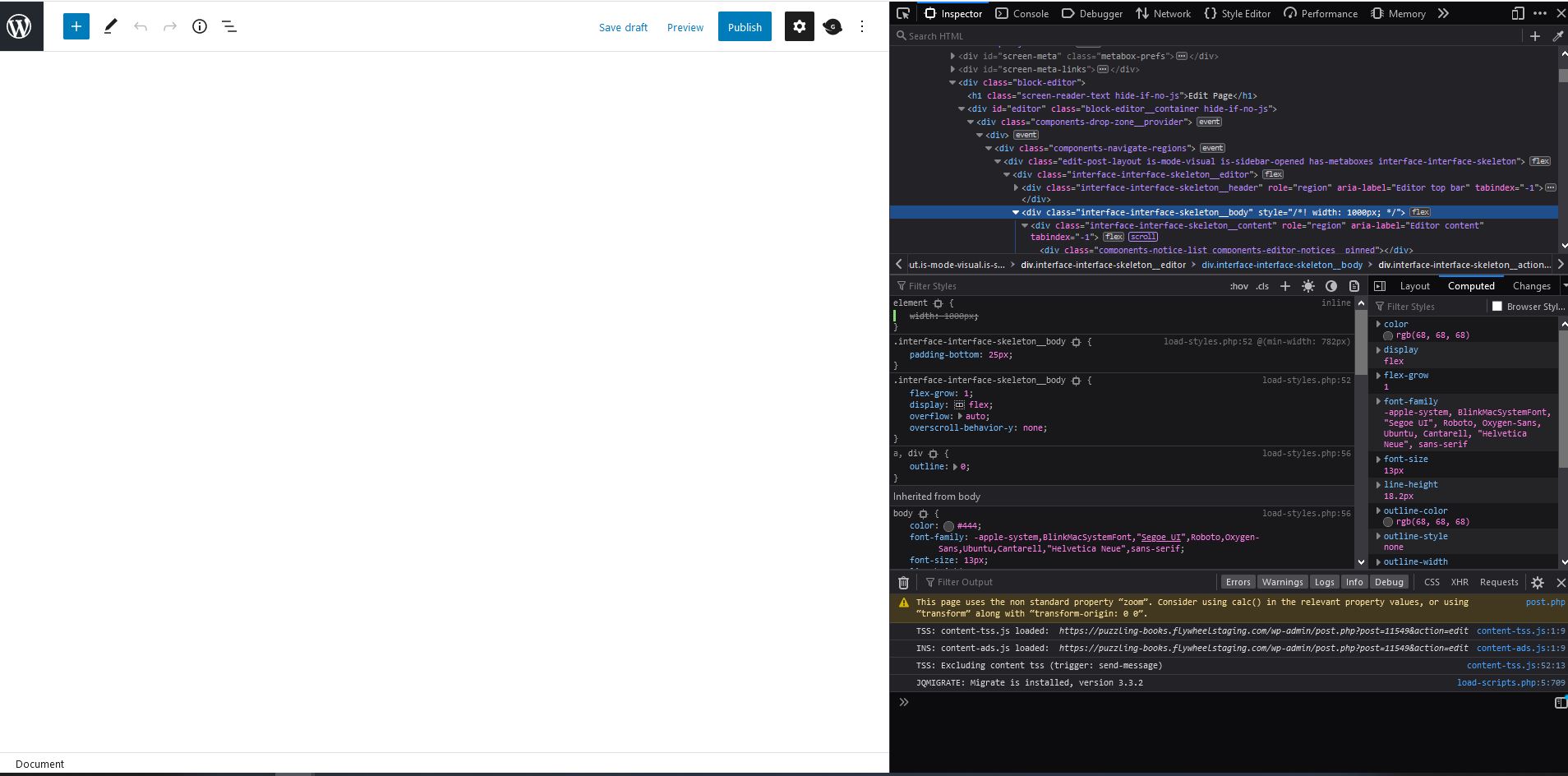1568x776 pixels.
Task: Open the three-dot Options menu in editor
Action: (x=862, y=26)
